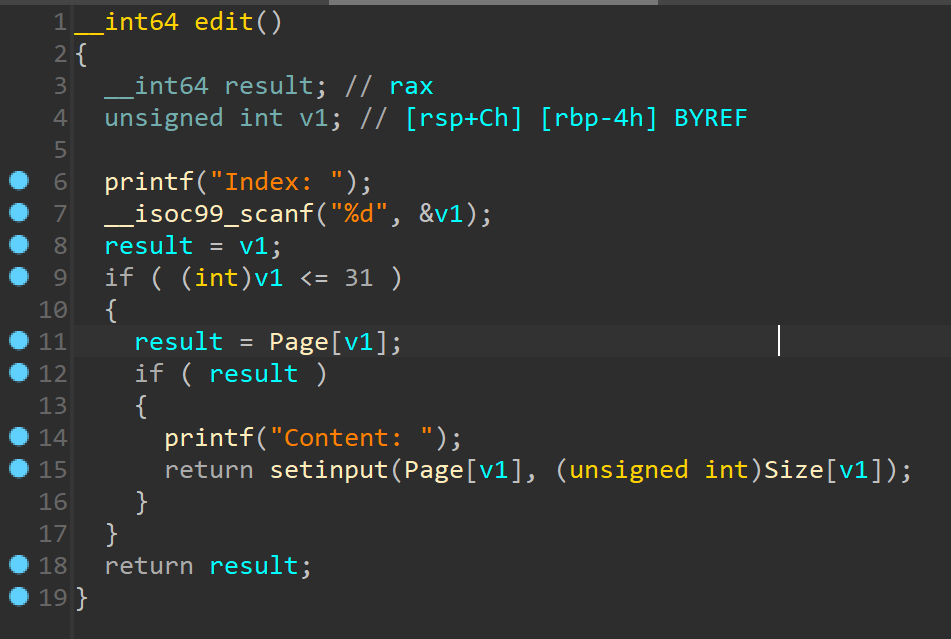Viewport: 951px width, 639px height.
Task: Toggle breakpoint dot on line 6
Action: (19, 181)
